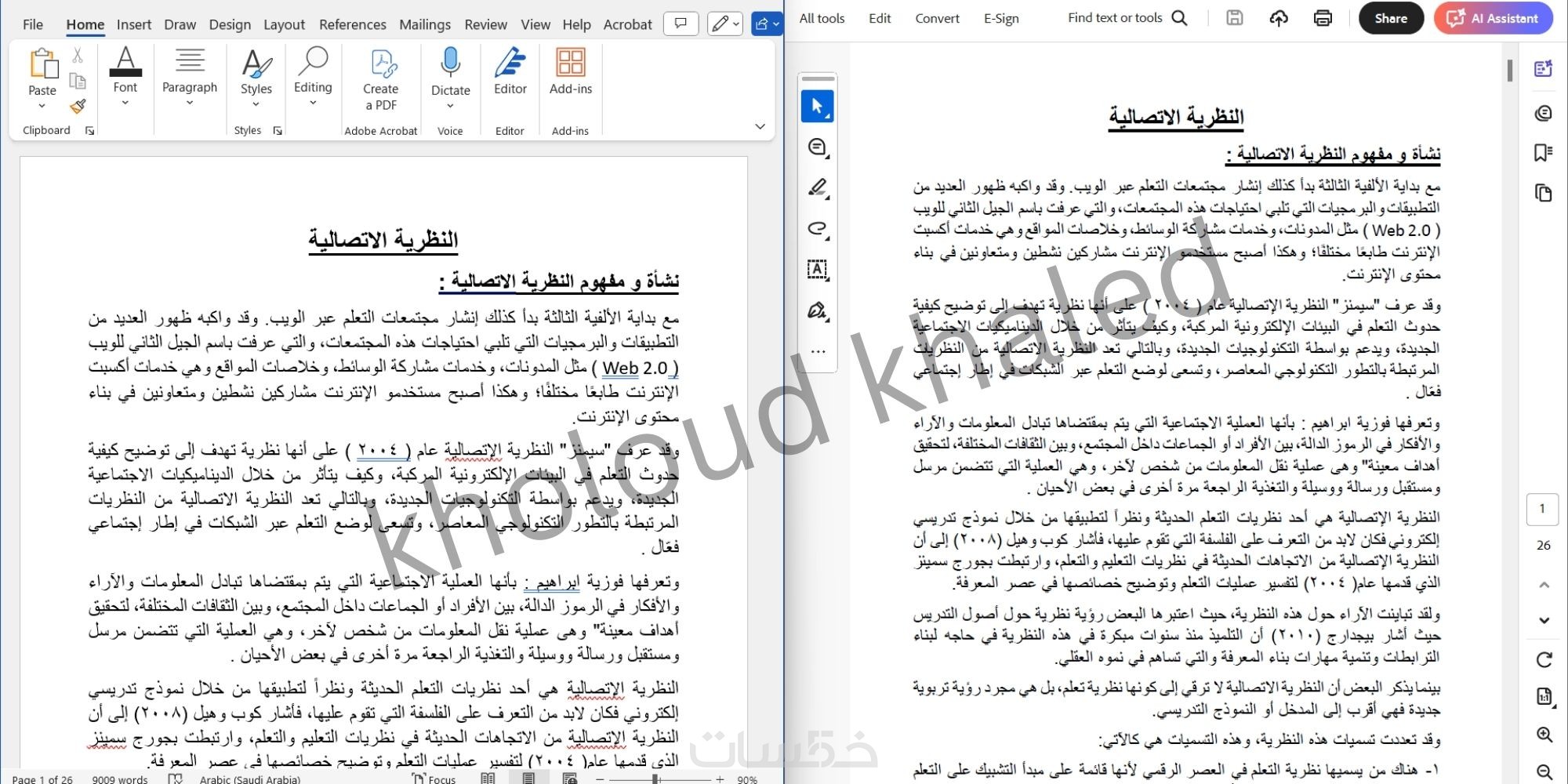This screenshot has width=1568, height=784.
Task: Expand the Styles gallery dropdown
Action: 256,104
